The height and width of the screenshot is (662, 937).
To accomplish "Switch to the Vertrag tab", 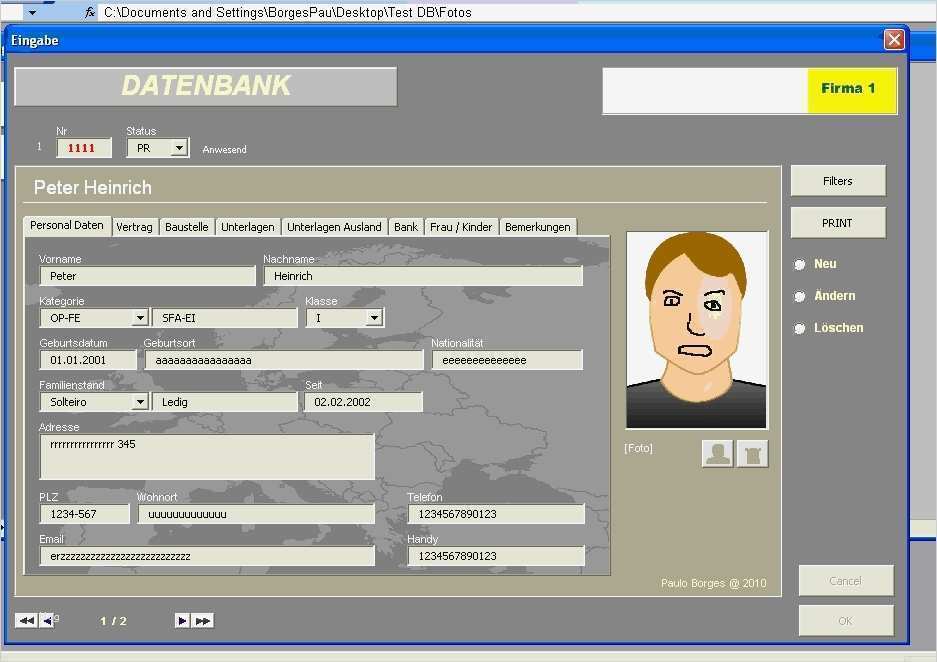I will click(134, 227).
